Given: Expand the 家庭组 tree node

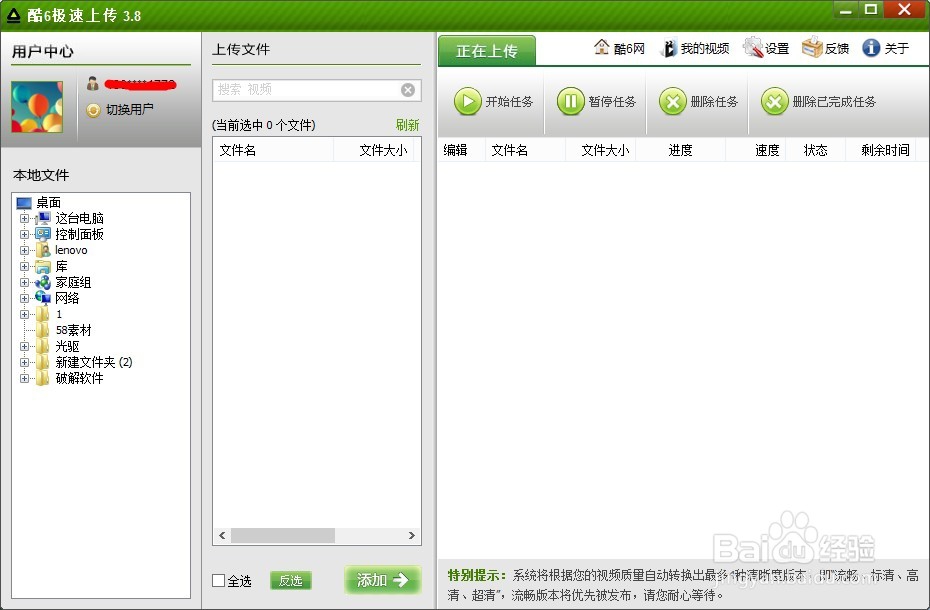Looking at the screenshot, I should pos(24,282).
